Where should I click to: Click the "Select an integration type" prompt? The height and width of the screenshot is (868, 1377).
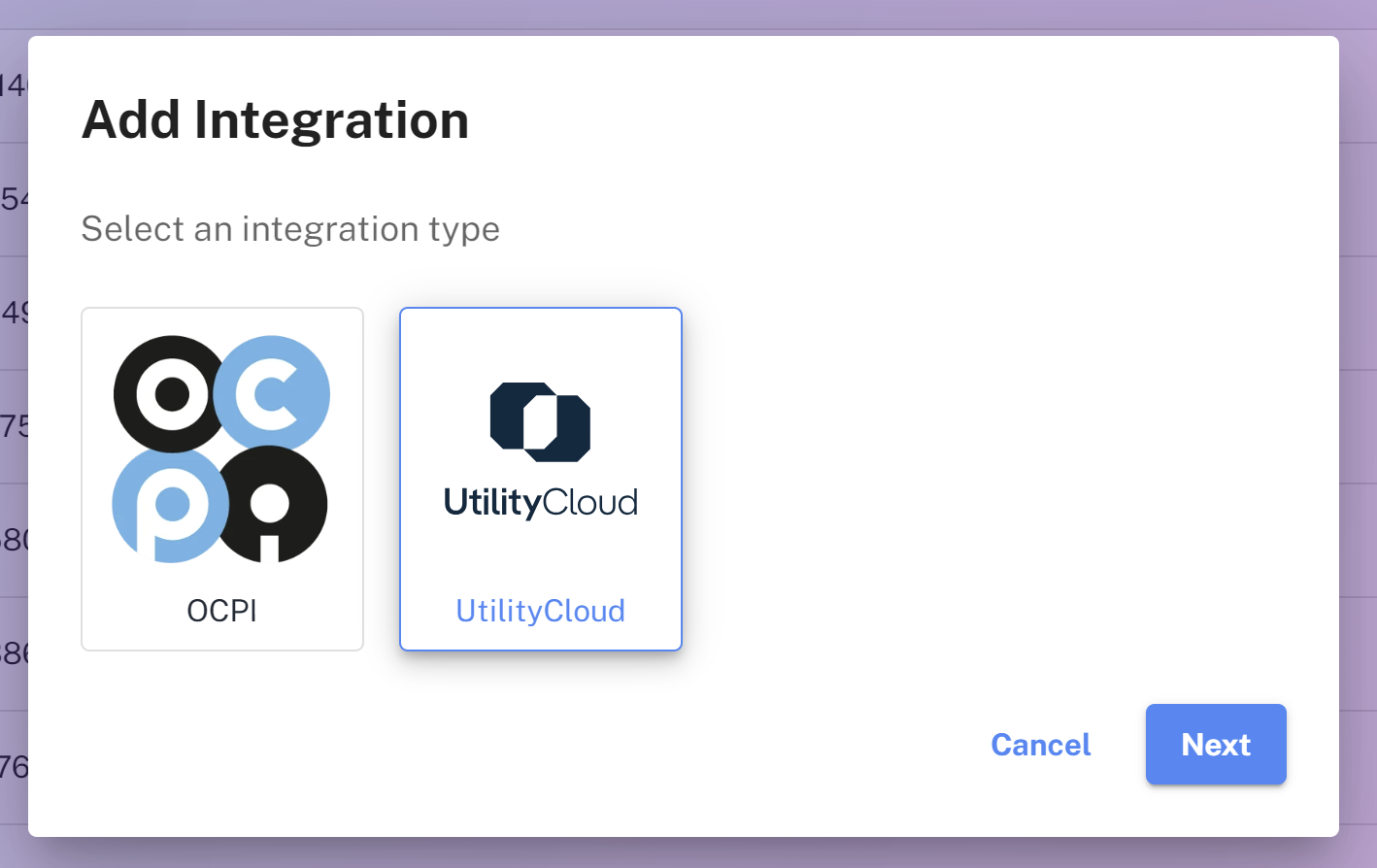coord(290,229)
